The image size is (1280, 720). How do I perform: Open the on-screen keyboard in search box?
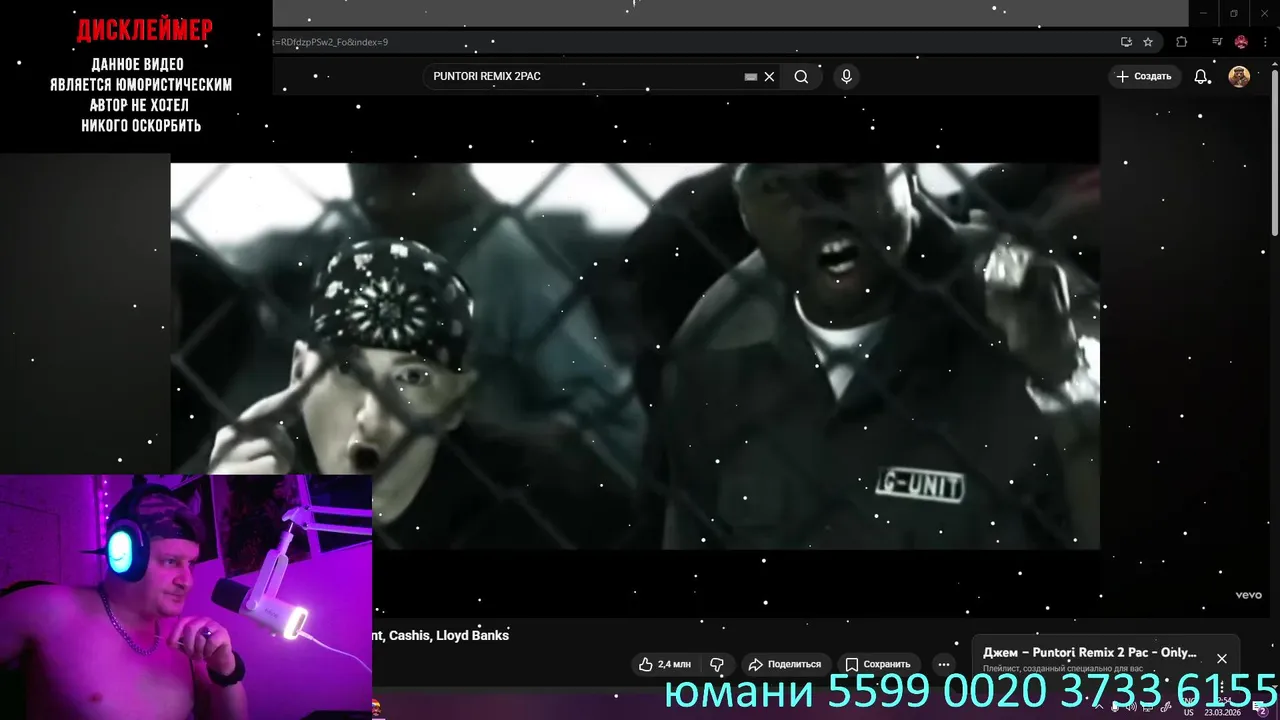[751, 77]
